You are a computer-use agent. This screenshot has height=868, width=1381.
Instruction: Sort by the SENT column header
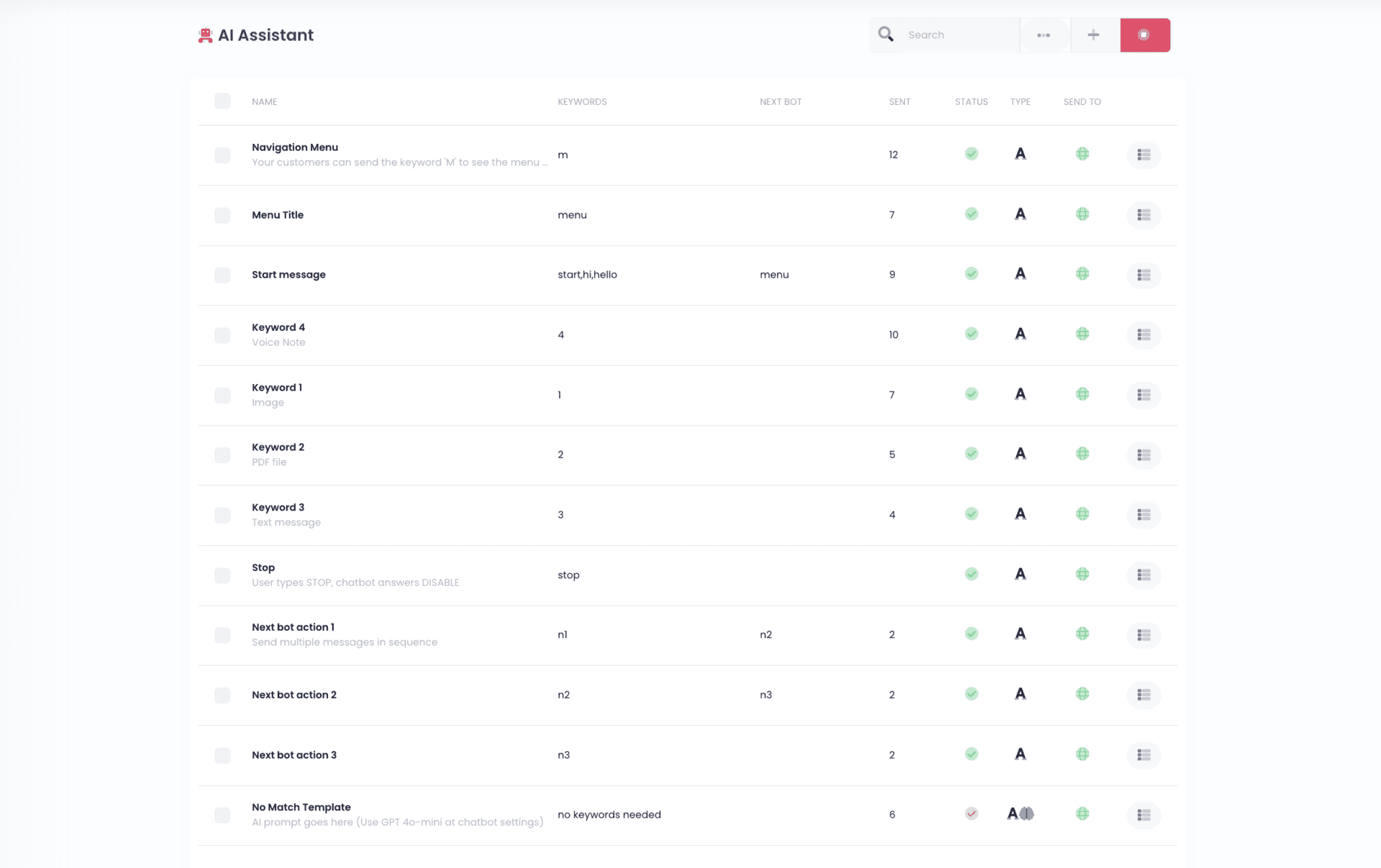tap(899, 101)
